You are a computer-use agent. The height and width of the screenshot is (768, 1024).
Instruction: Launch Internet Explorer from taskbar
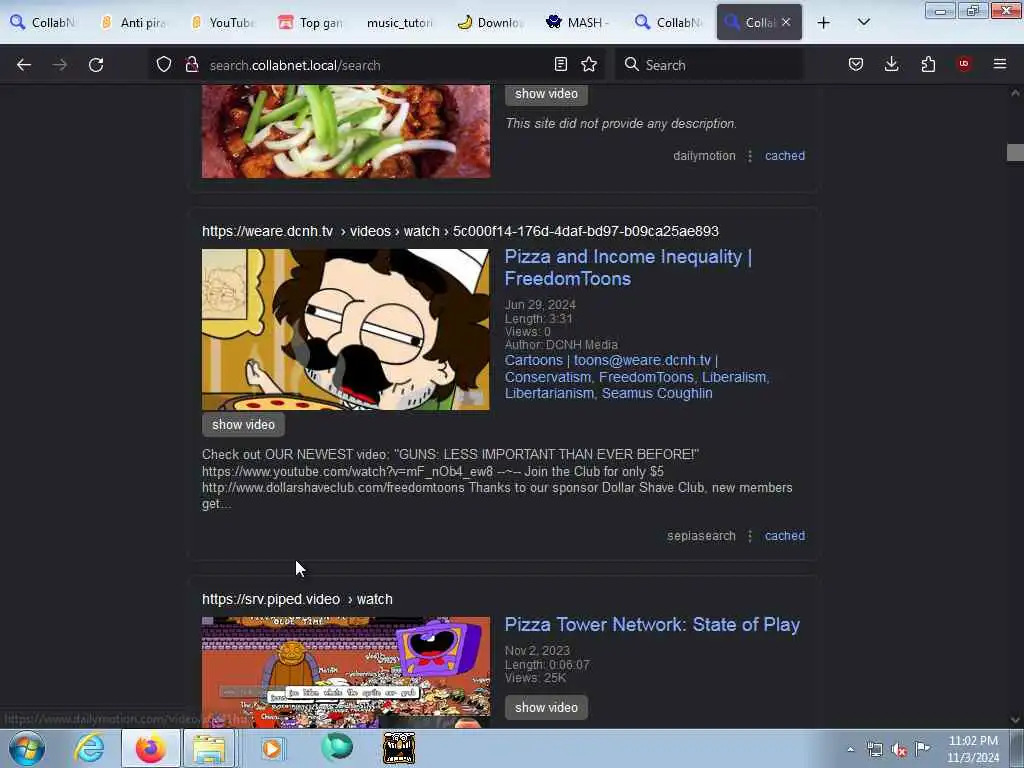[x=89, y=748]
